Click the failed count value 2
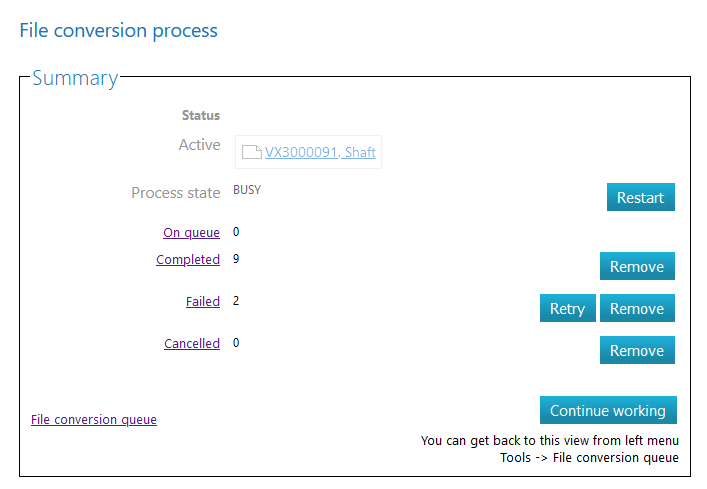Image resolution: width=707 pixels, height=489 pixels. [x=236, y=300]
